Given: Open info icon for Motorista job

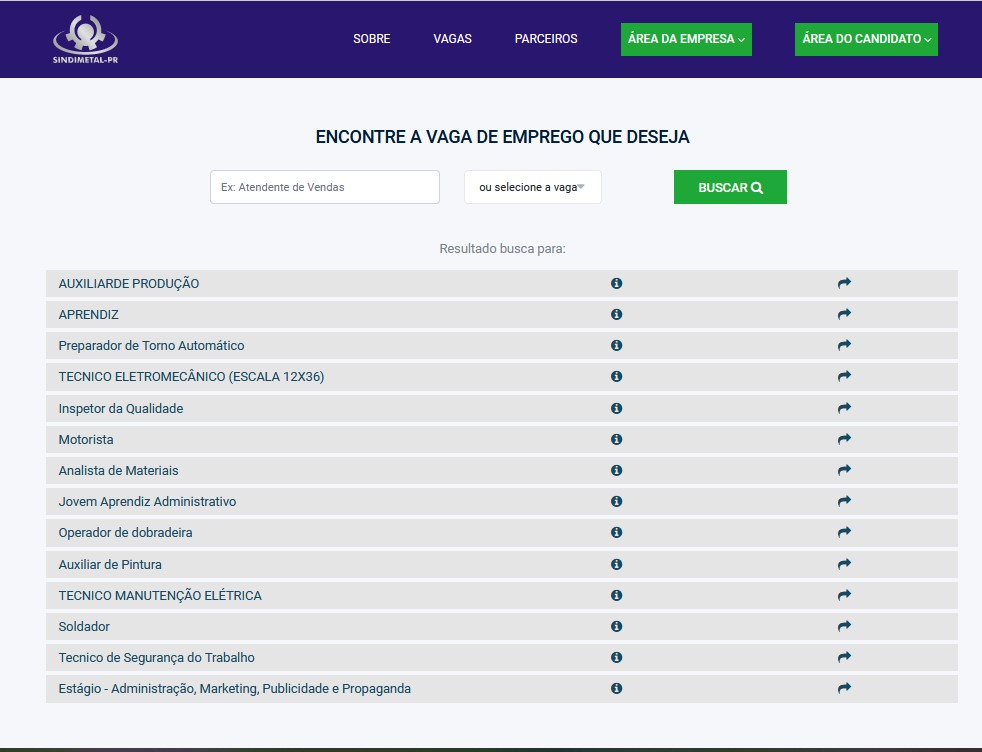Looking at the screenshot, I should pyautogui.click(x=616, y=439).
